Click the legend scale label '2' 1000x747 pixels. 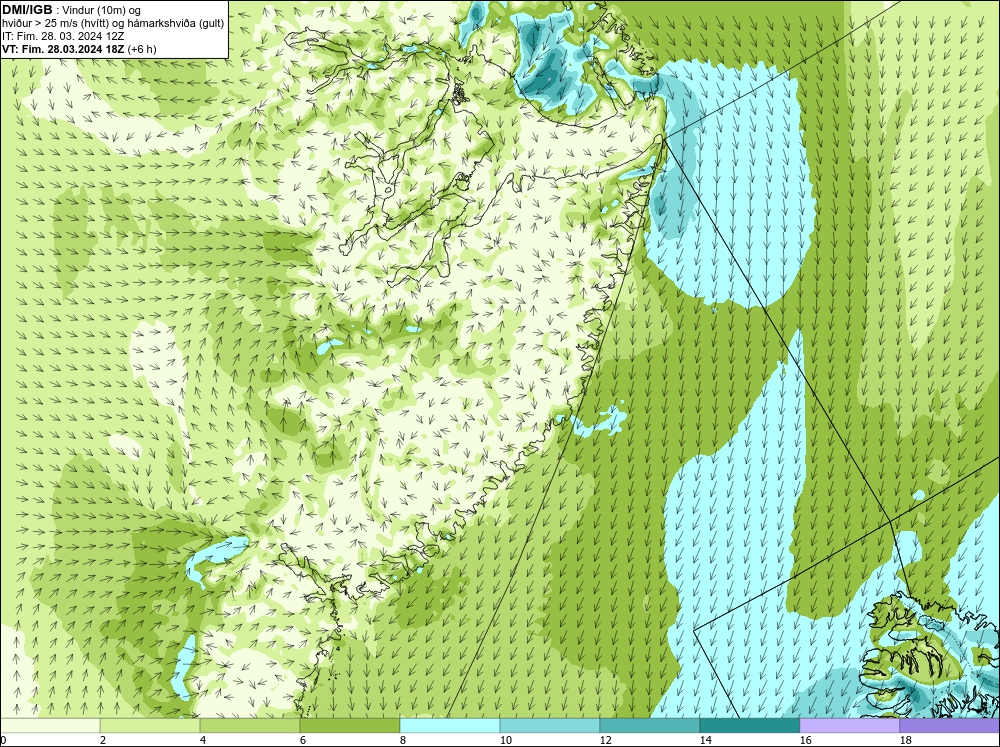coord(103,740)
